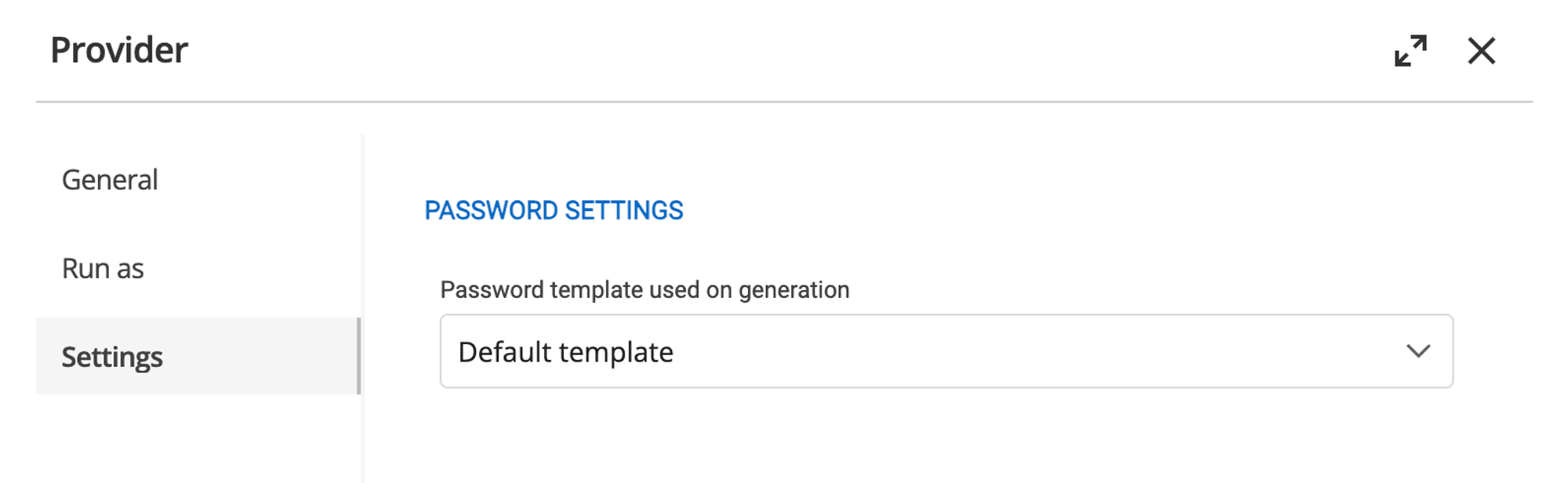Screen dimensions: 1568x483
Task: Select the Settings tab
Action: [x=112, y=358]
